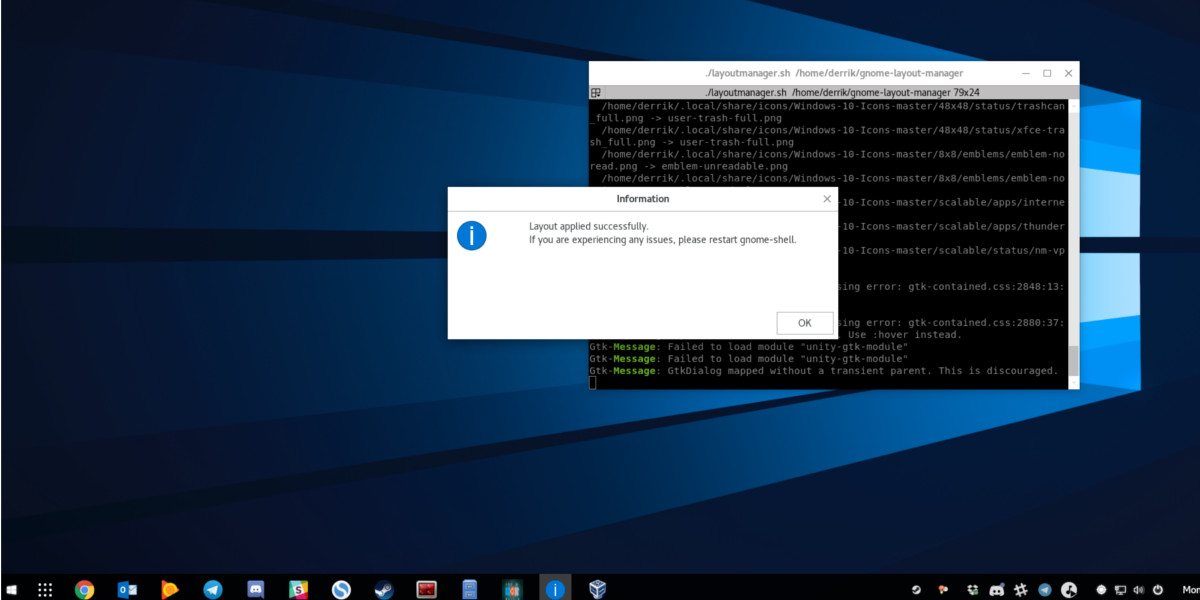Screen dimensions: 1200x600
Task: Open Google Play Music from the taskbar
Action: 171,590
